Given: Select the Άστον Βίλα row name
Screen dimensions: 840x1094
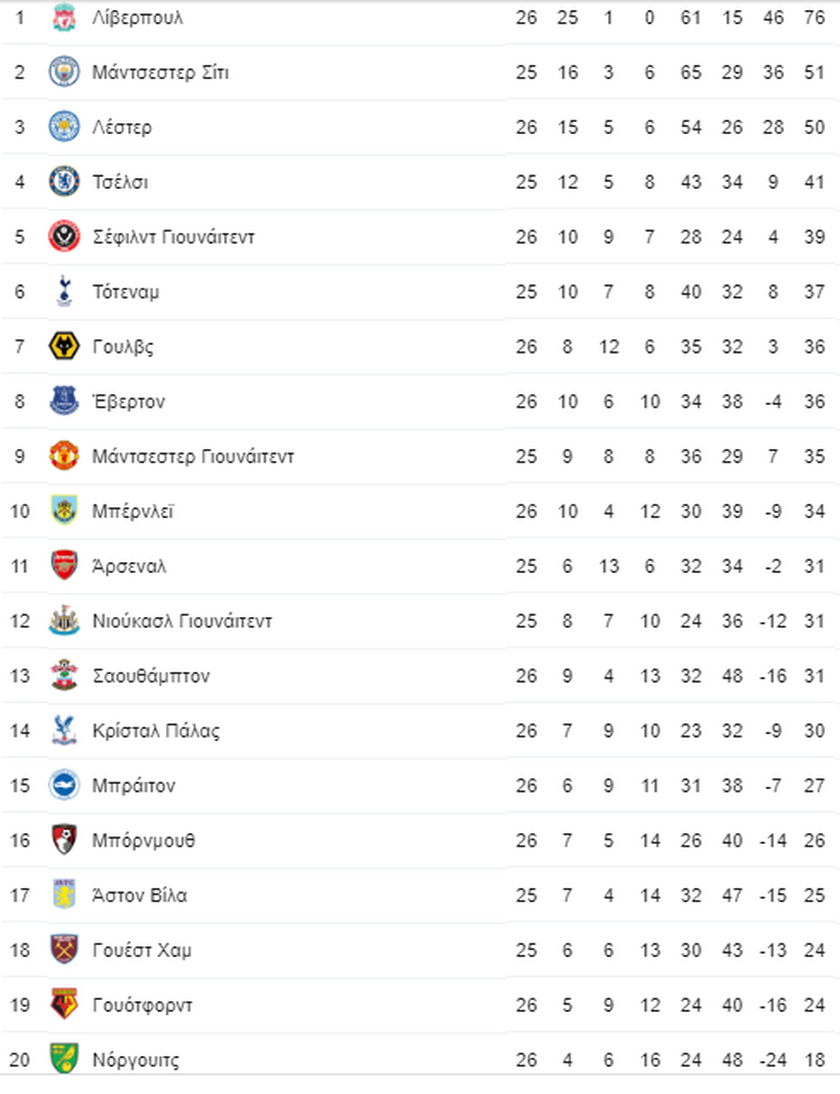Looking at the screenshot, I should [140, 895].
